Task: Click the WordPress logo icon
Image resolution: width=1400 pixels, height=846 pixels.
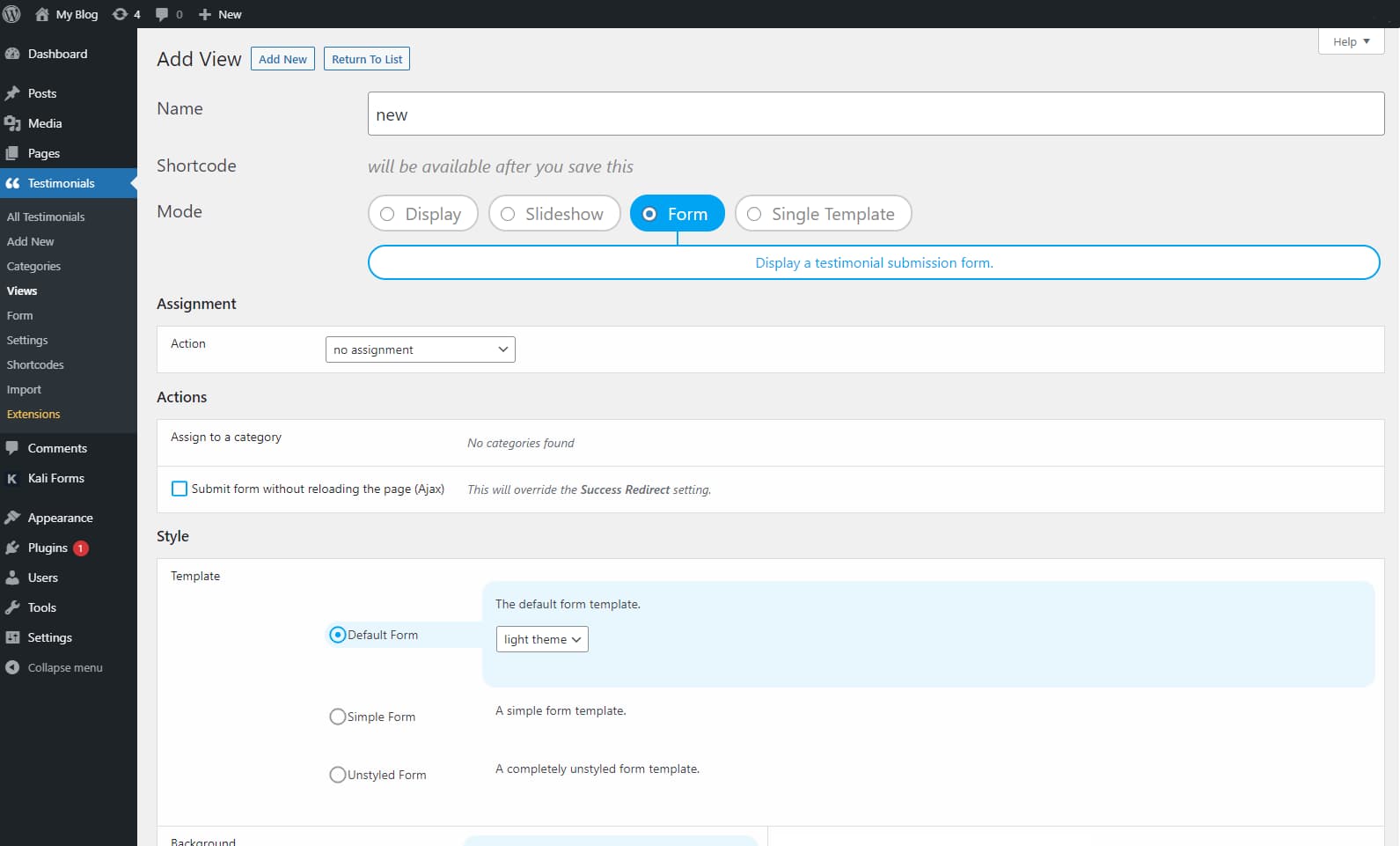Action: [12, 14]
